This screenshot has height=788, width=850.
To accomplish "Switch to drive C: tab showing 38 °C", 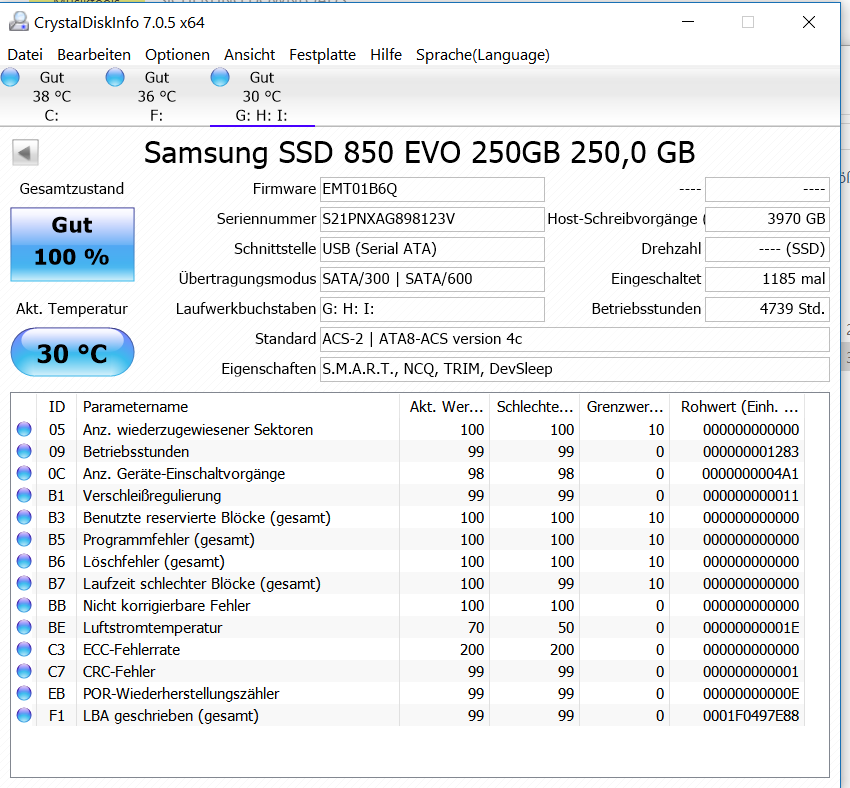I will point(52,96).
